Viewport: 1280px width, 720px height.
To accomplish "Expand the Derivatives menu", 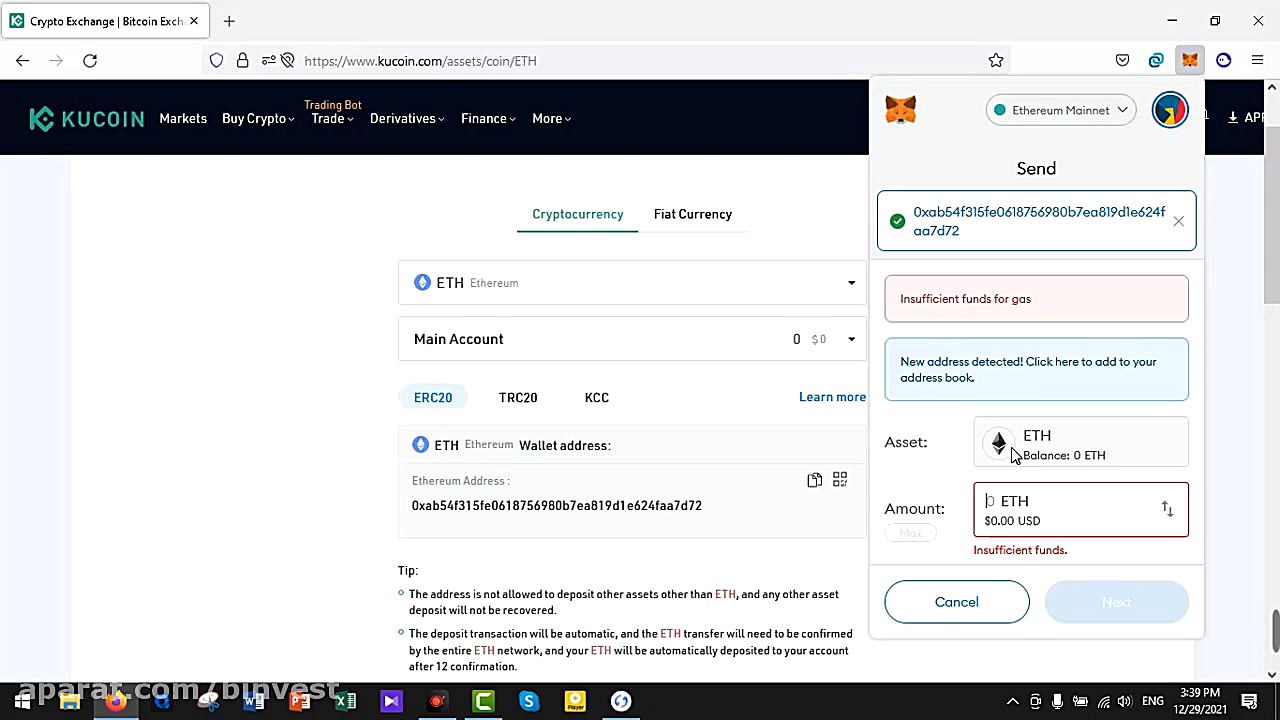I will pyautogui.click(x=407, y=119).
